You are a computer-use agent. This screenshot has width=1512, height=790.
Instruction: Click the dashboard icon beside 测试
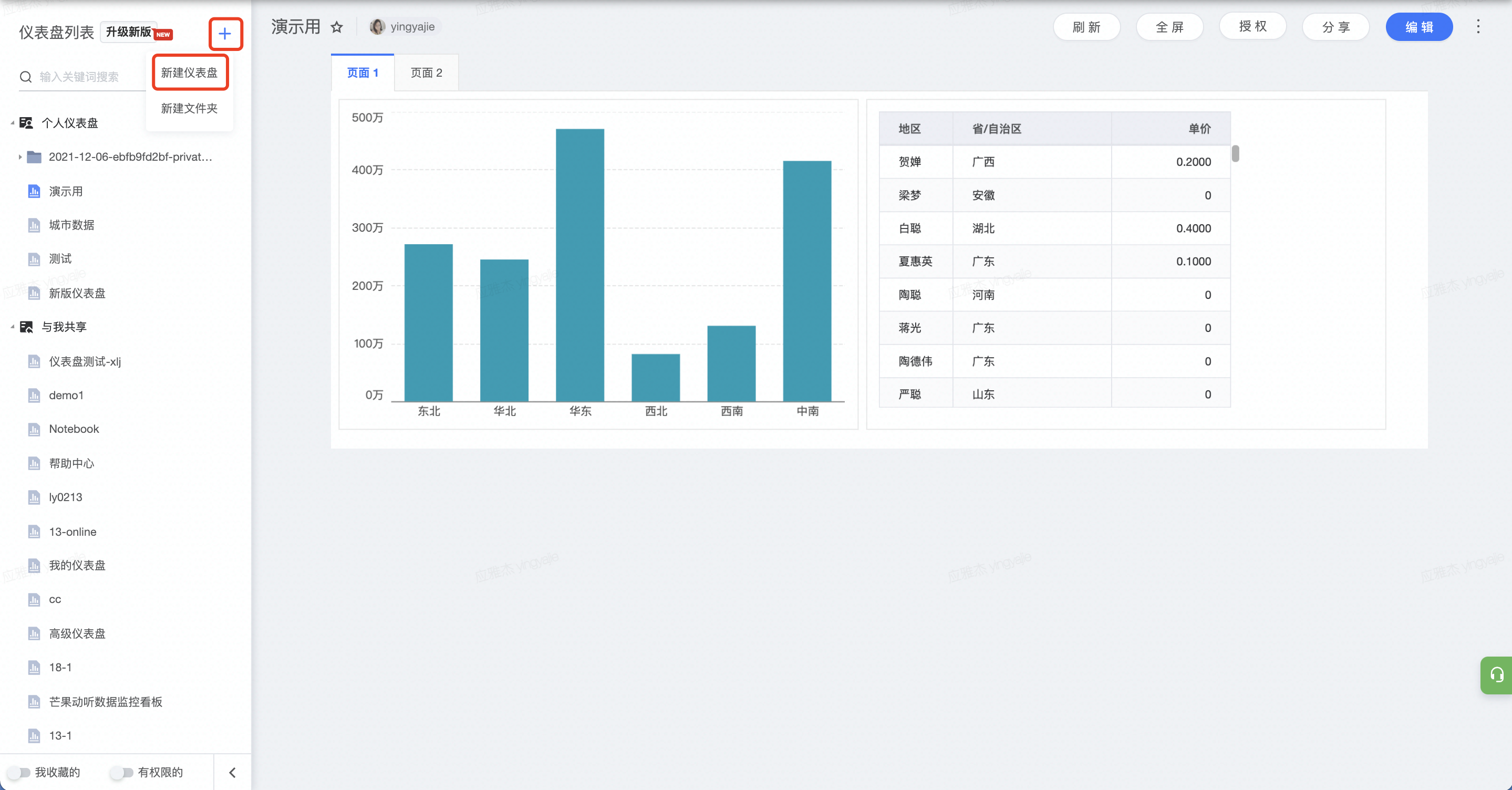pos(34,259)
